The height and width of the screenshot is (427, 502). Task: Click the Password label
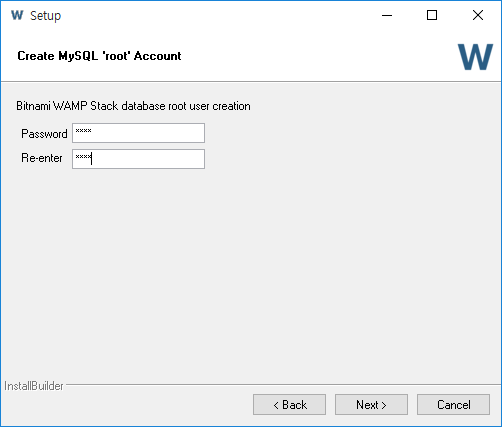(x=44, y=134)
